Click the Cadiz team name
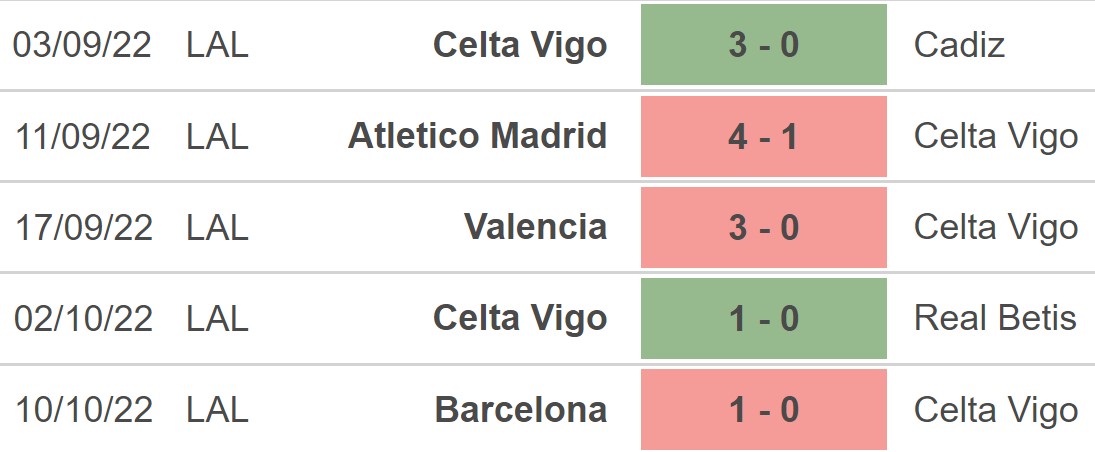The image size is (1095, 452). coord(959,45)
